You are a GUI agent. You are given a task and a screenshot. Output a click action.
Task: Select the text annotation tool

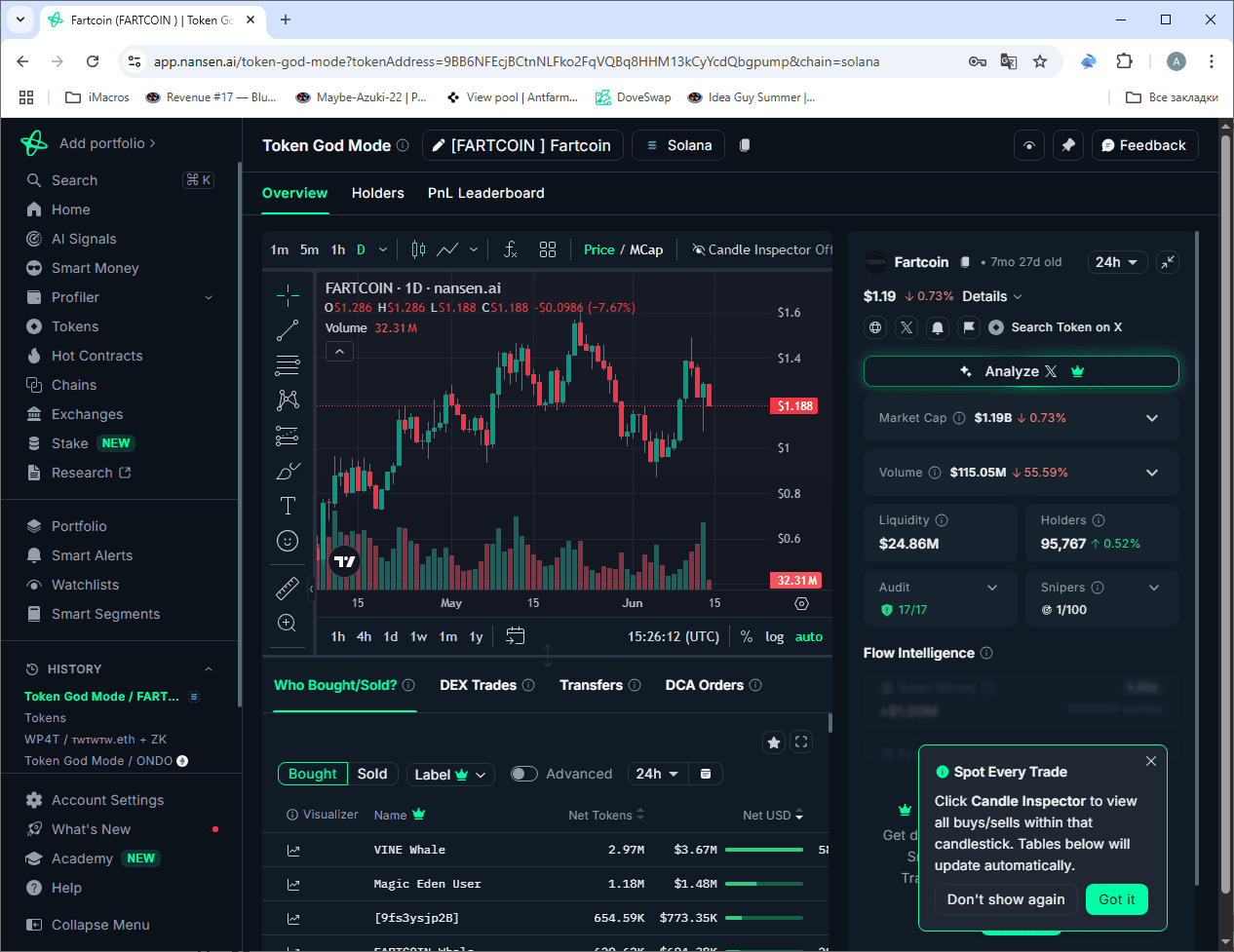288,506
